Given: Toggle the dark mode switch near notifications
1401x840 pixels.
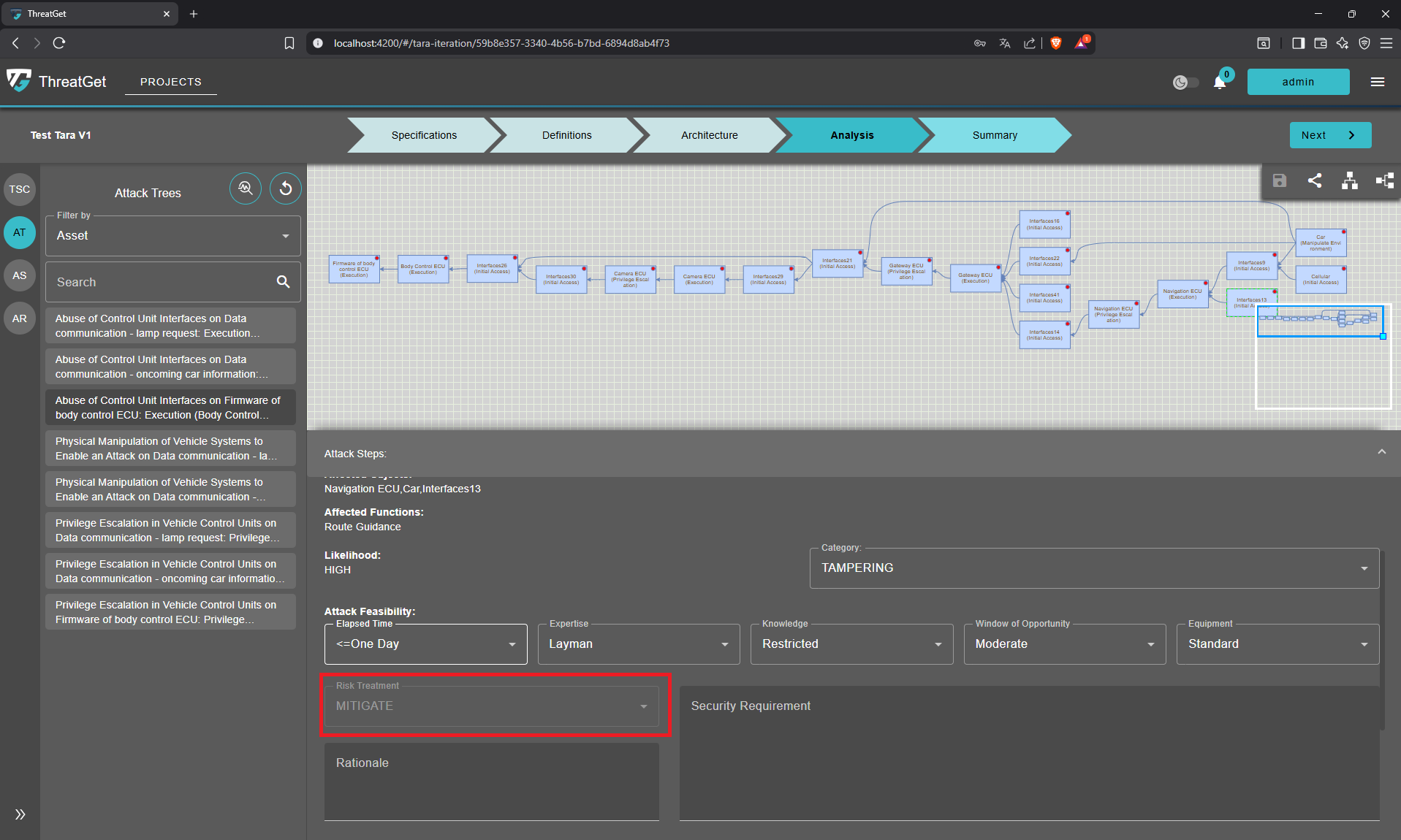Looking at the screenshot, I should click(x=1185, y=82).
